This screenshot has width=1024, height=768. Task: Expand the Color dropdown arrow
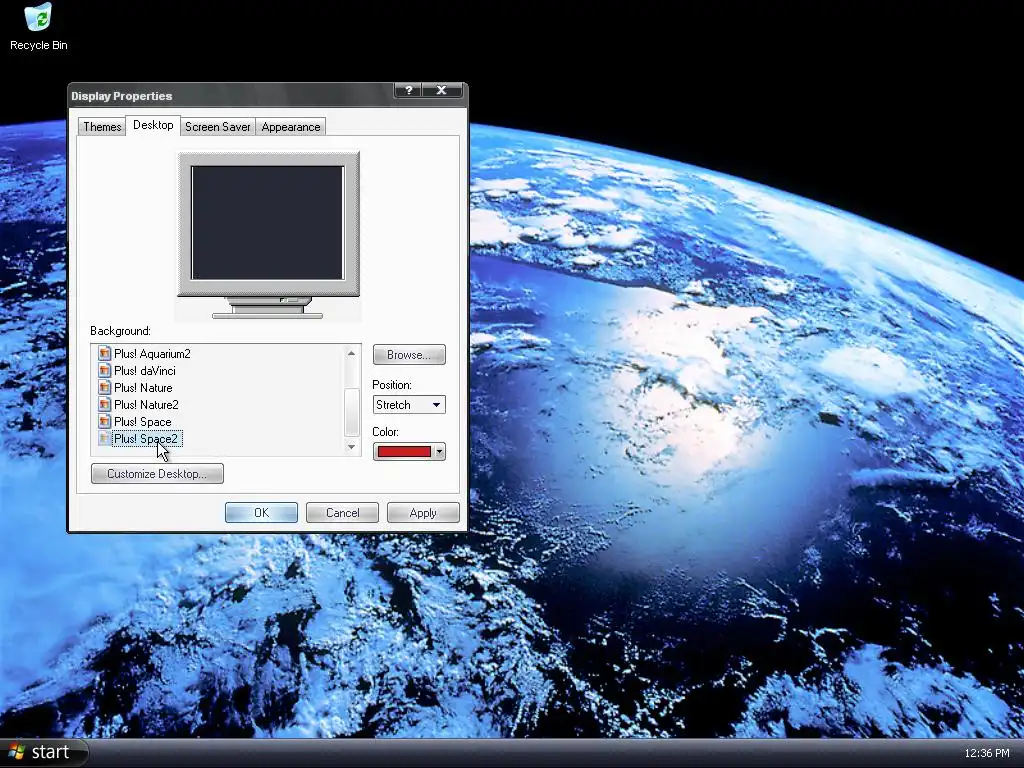tap(439, 451)
